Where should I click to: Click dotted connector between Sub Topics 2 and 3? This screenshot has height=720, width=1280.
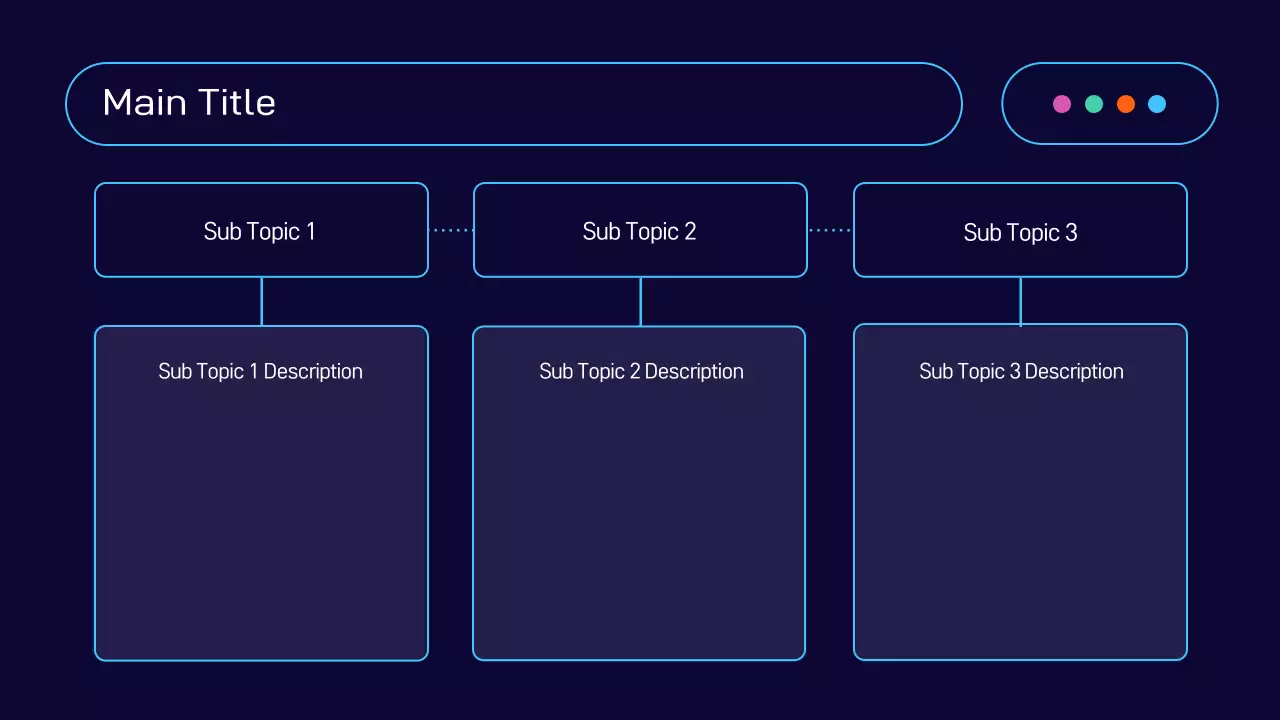830,230
